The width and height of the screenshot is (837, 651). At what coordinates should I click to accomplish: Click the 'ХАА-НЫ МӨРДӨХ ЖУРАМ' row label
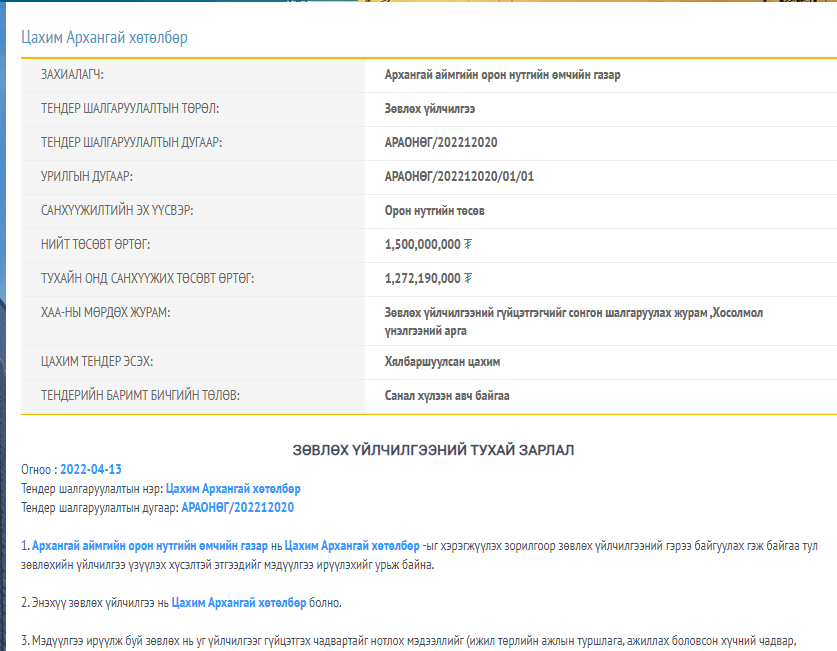coord(106,313)
